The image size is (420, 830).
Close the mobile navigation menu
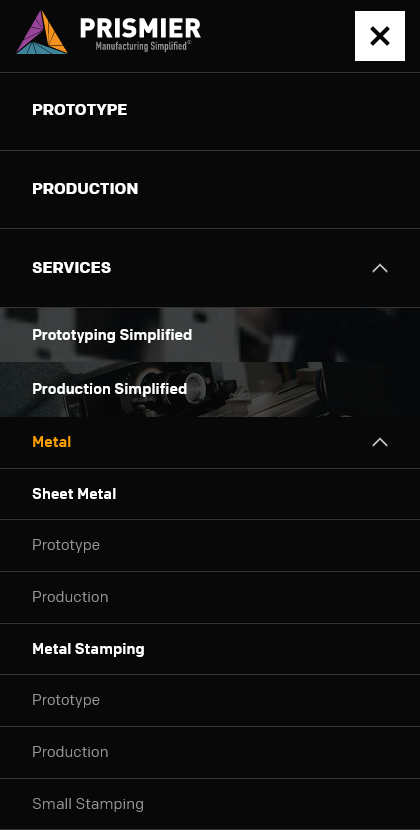pyautogui.click(x=380, y=36)
